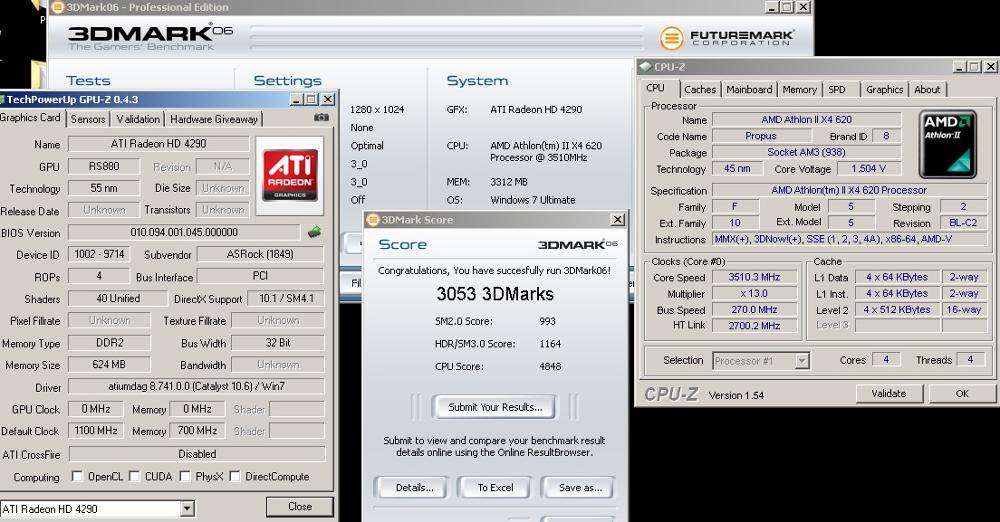Open the Memory tab in CPU-Z
Screen dimensions: 1000x522
coord(799,90)
